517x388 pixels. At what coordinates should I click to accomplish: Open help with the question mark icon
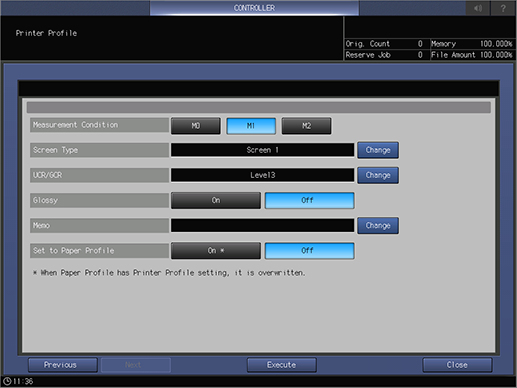pos(503,8)
